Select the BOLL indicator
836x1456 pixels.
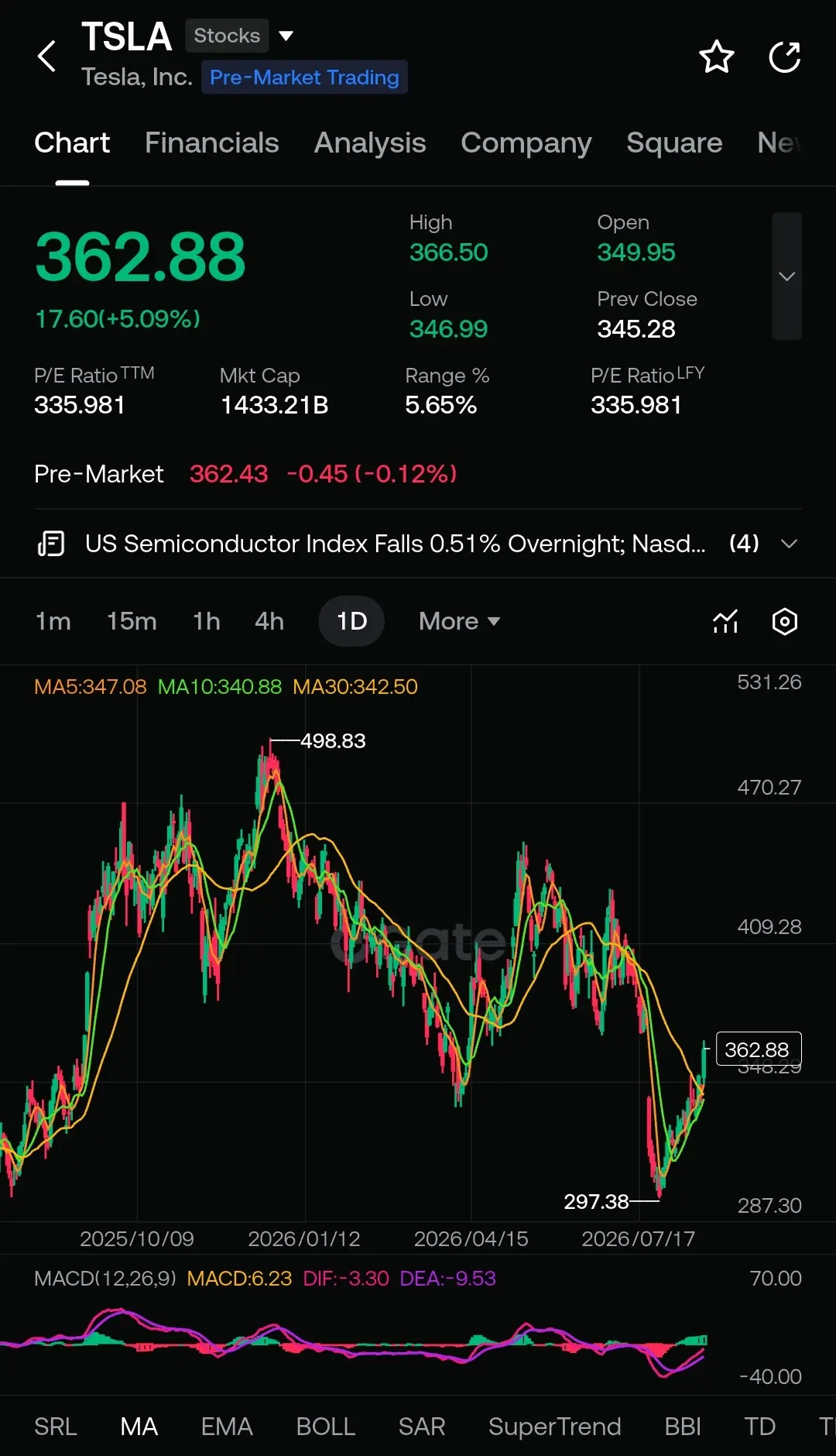coord(326,1427)
